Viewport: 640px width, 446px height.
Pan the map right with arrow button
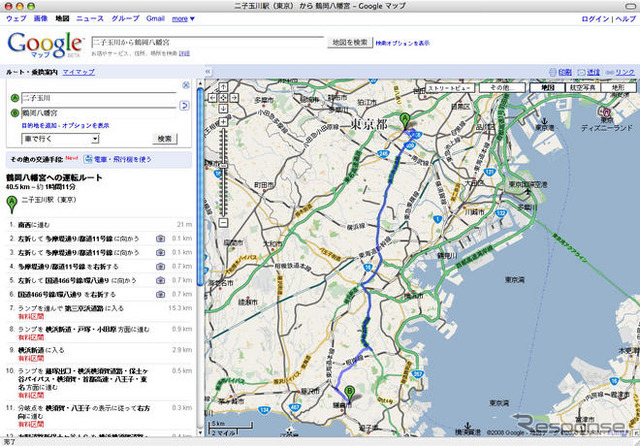234,98
